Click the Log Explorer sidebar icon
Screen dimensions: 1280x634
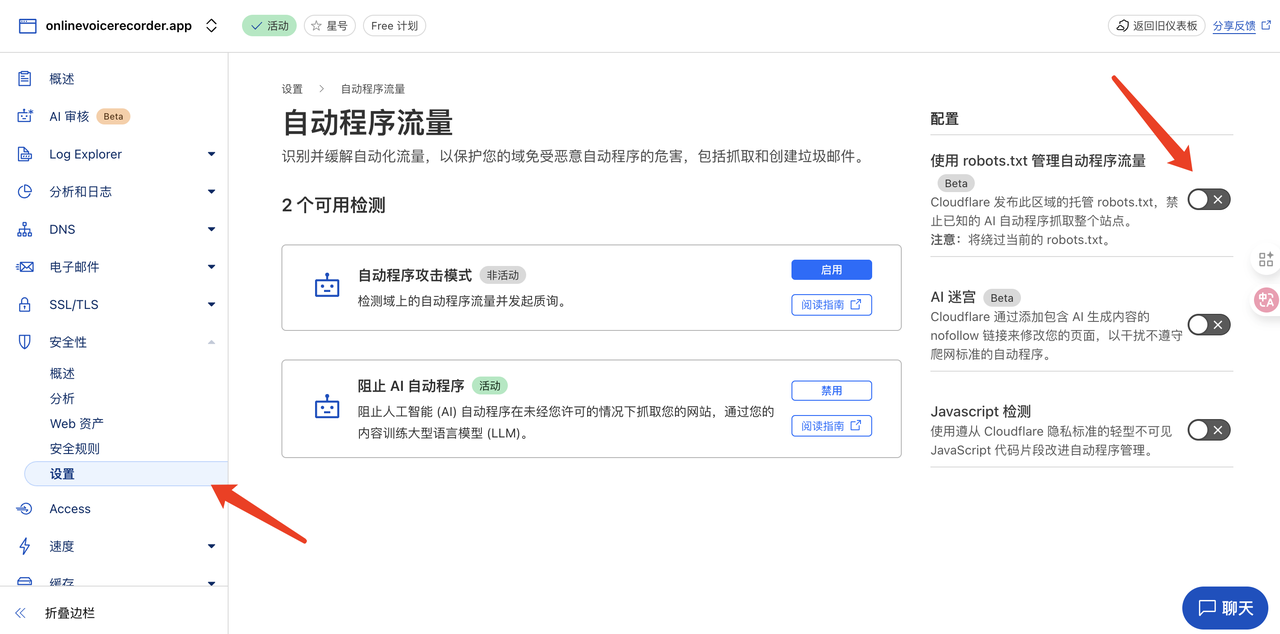[25, 154]
